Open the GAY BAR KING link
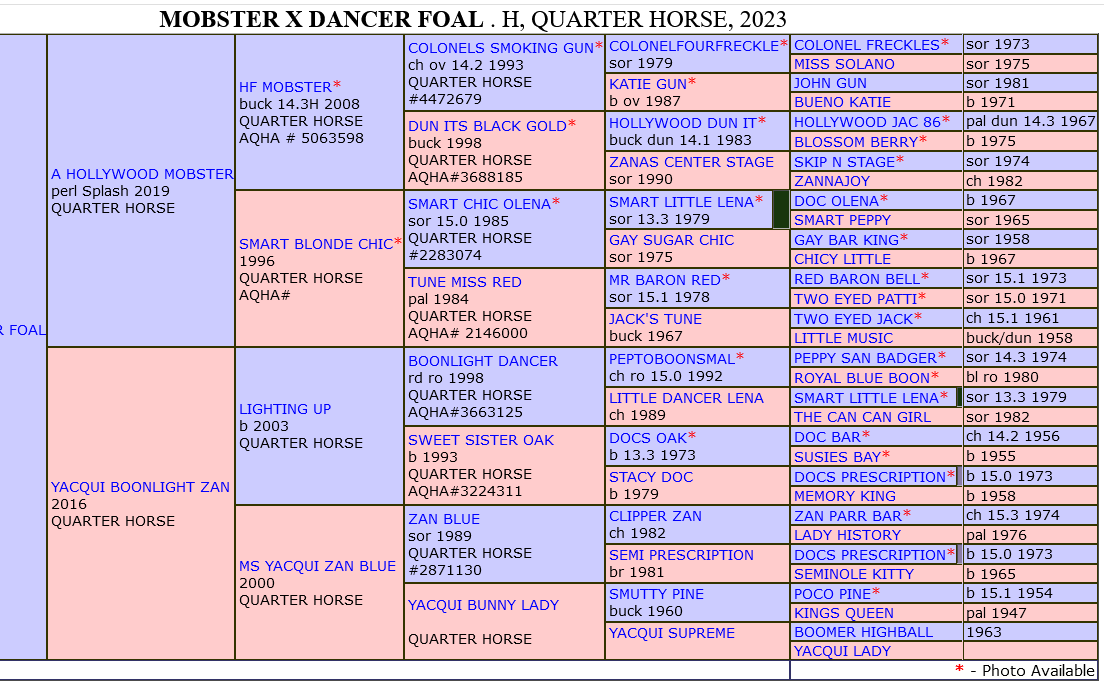Screen dimensions: 1104x684 846,240
